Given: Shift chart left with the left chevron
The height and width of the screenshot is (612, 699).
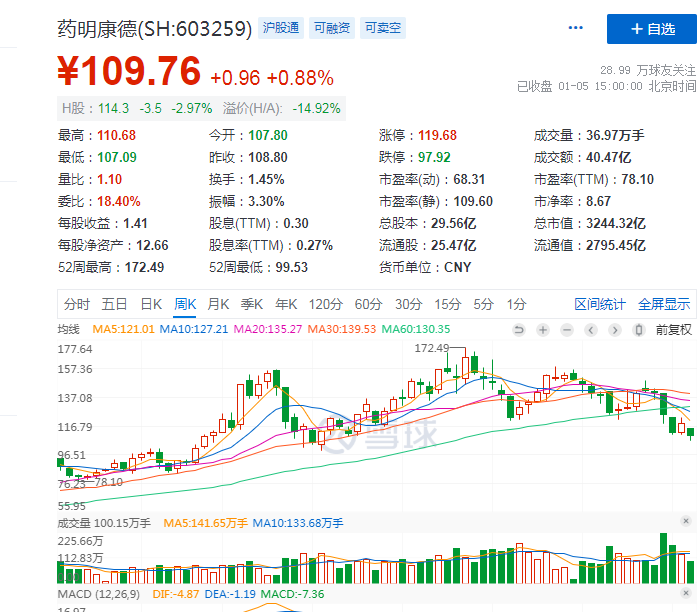Looking at the screenshot, I should 591,330.
